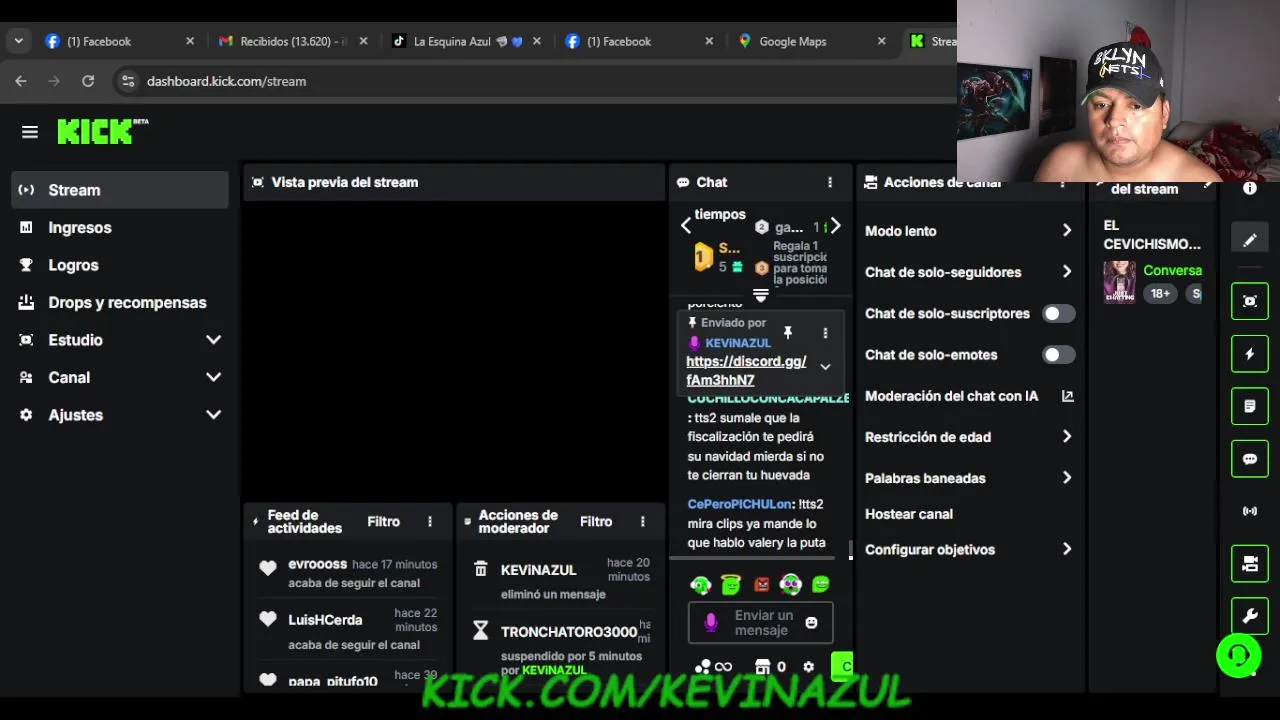Open the browser tab list dropdown
The height and width of the screenshot is (720, 1280).
(18, 41)
